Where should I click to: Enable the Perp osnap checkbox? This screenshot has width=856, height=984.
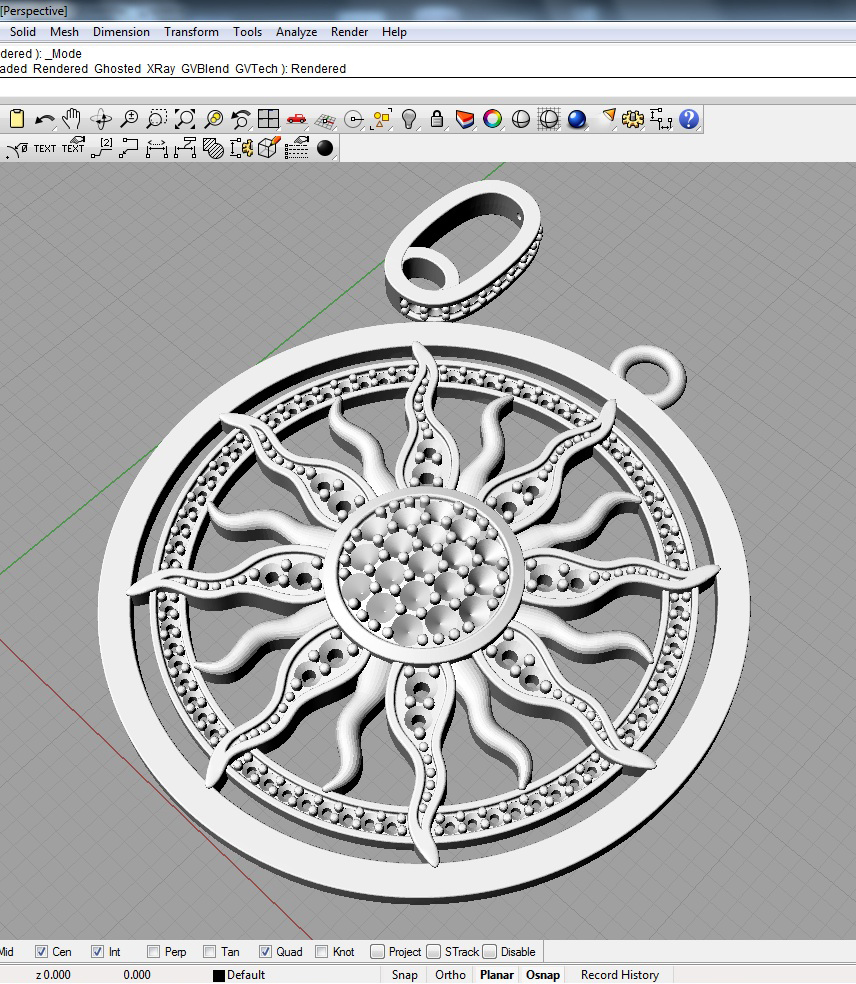click(x=153, y=951)
